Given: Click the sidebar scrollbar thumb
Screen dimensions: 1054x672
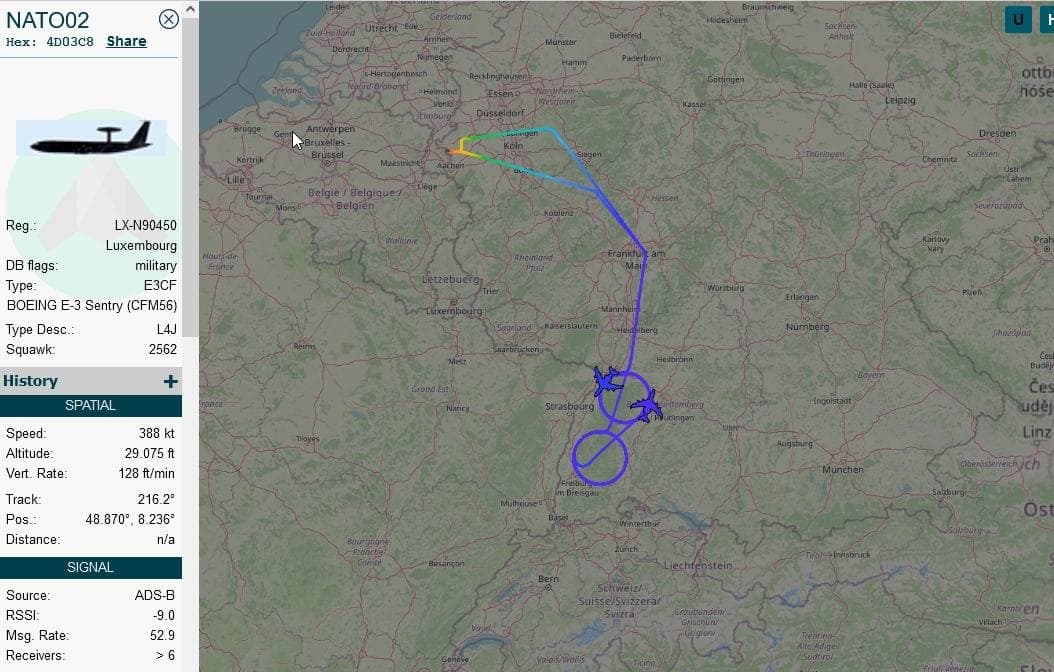Looking at the screenshot, I should click(190, 177).
